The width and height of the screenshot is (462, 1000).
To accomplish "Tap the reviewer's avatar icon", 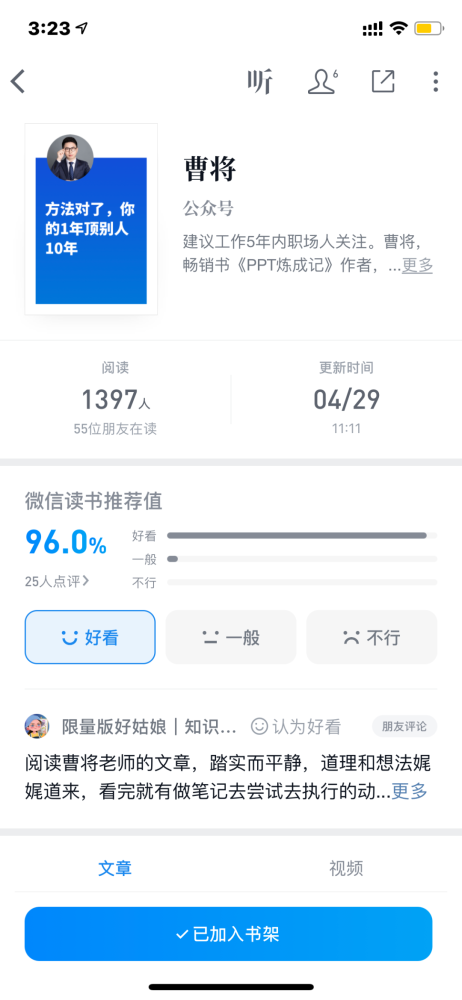I will click(x=36, y=726).
